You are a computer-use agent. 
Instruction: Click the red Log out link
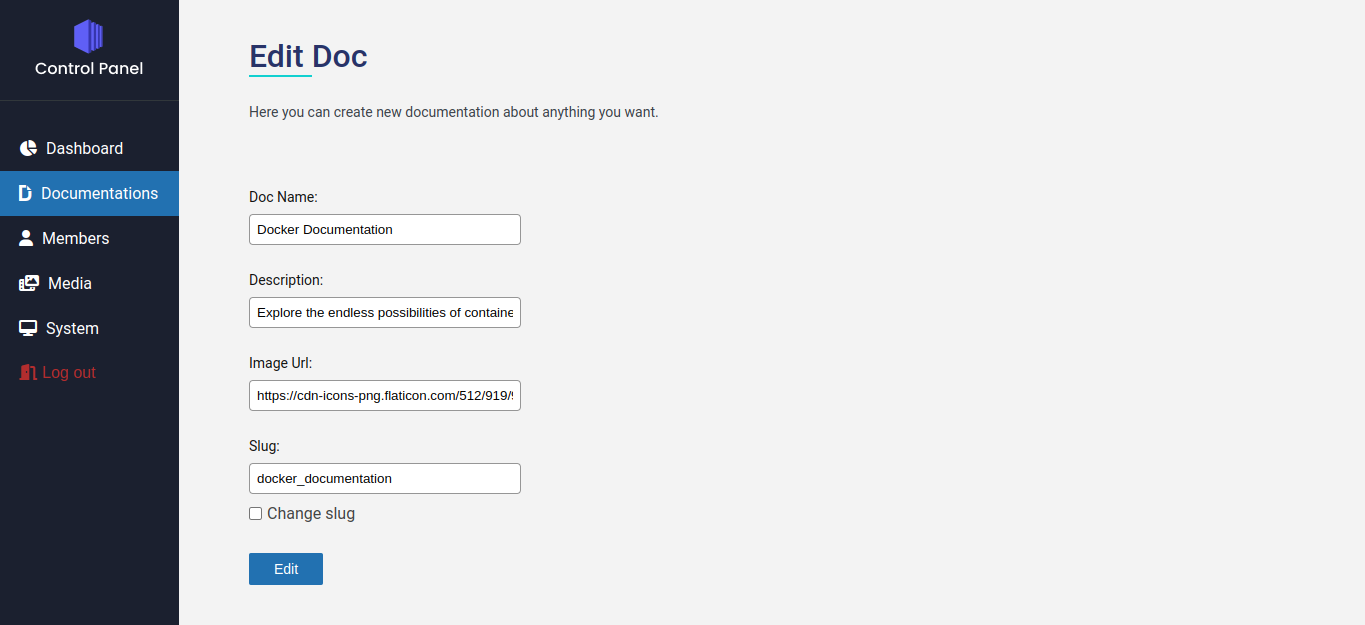click(x=69, y=372)
